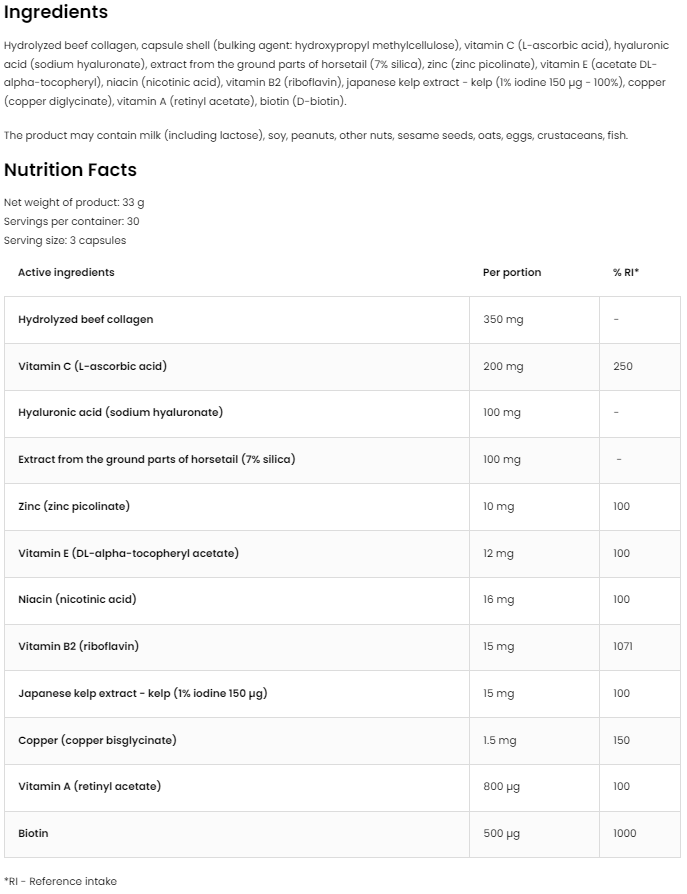Image resolution: width=687 pixels, height=894 pixels.
Task: Select the Niacin (nicotinic acid) row label
Action: (77, 599)
